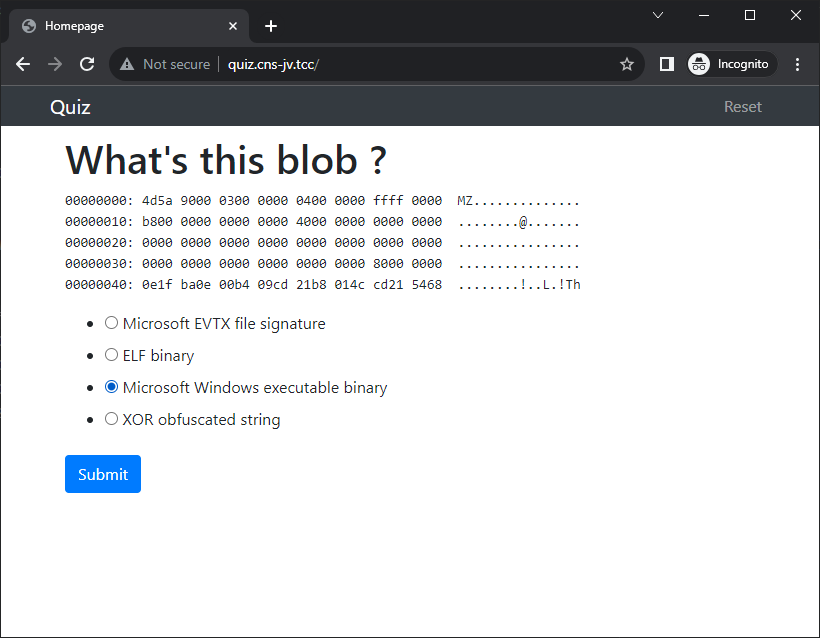Expand the tab search chevron
The width and height of the screenshot is (820, 638).
coord(658,15)
